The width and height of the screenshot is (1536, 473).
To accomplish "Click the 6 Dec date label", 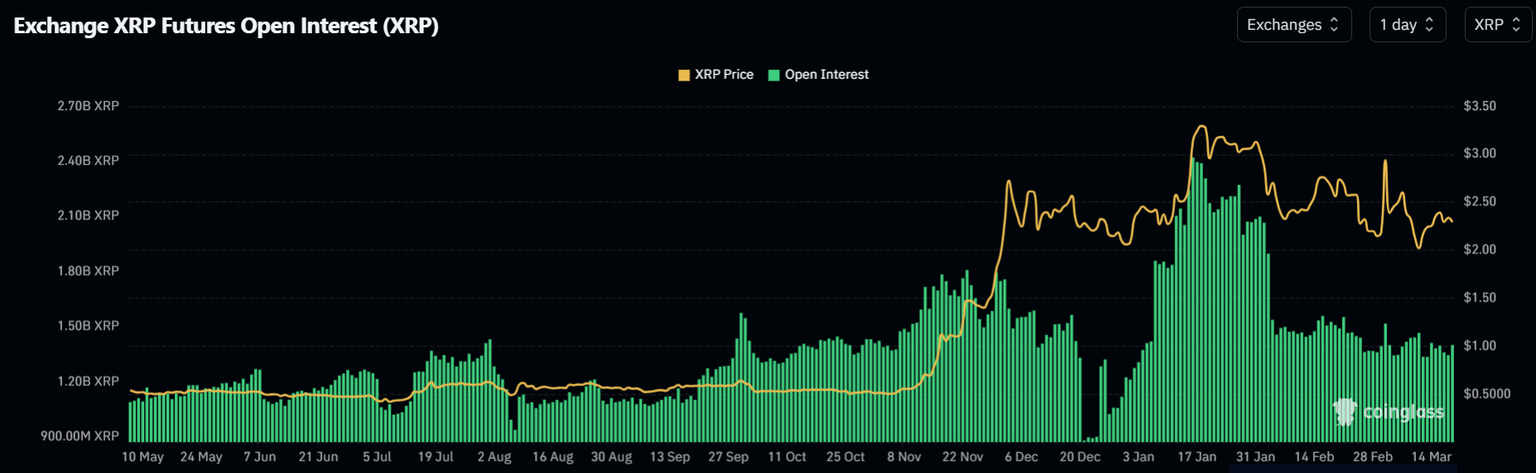I will (1020, 456).
